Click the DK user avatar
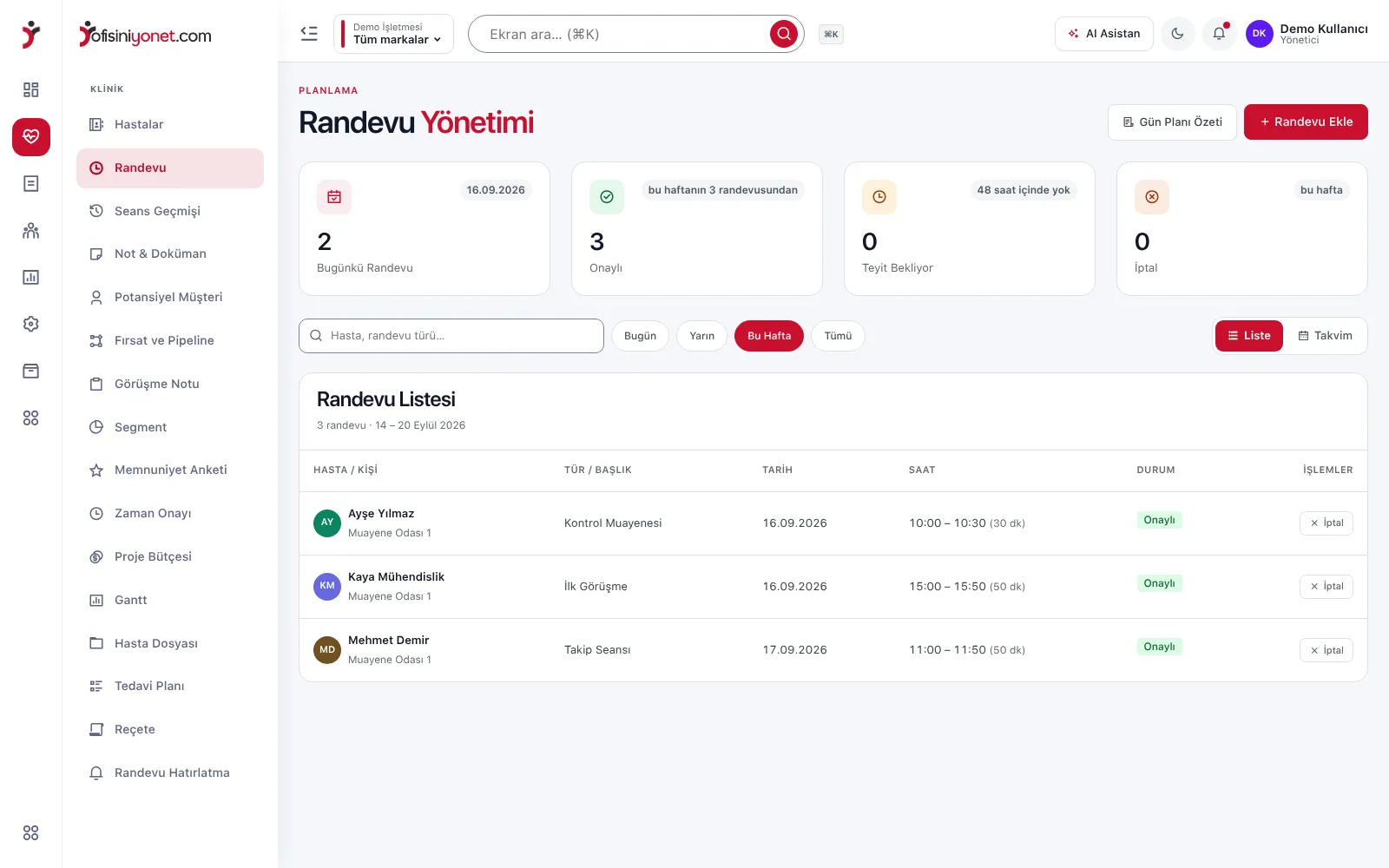Image resolution: width=1389 pixels, height=868 pixels. [x=1259, y=34]
